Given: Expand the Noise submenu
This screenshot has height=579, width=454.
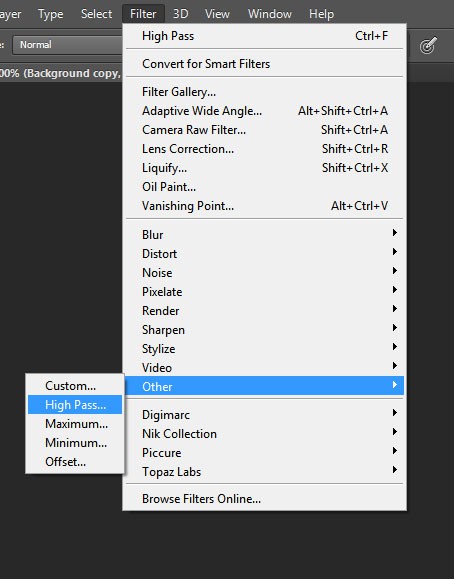Looking at the screenshot, I should [x=264, y=273].
